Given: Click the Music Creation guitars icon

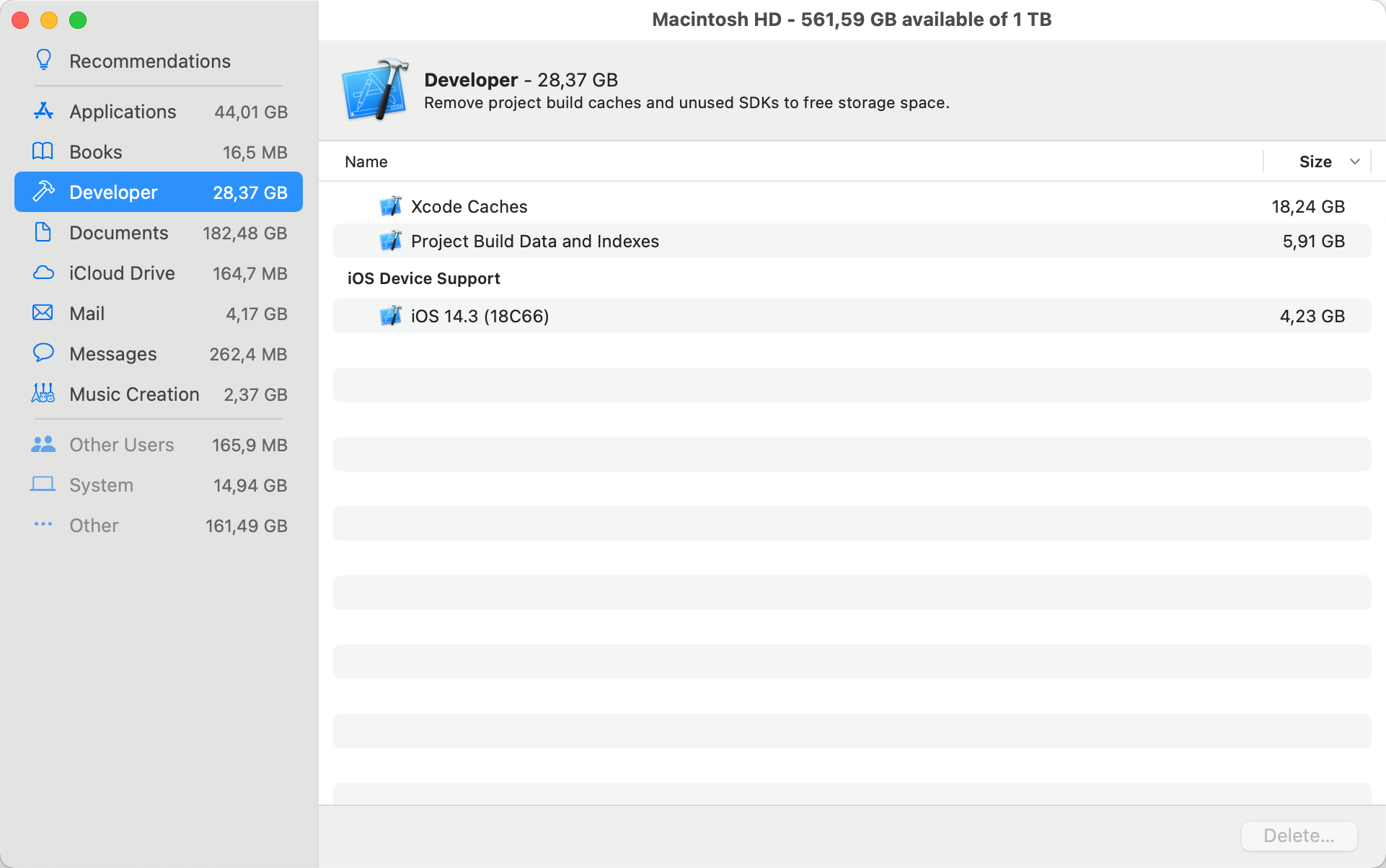Looking at the screenshot, I should [43, 393].
